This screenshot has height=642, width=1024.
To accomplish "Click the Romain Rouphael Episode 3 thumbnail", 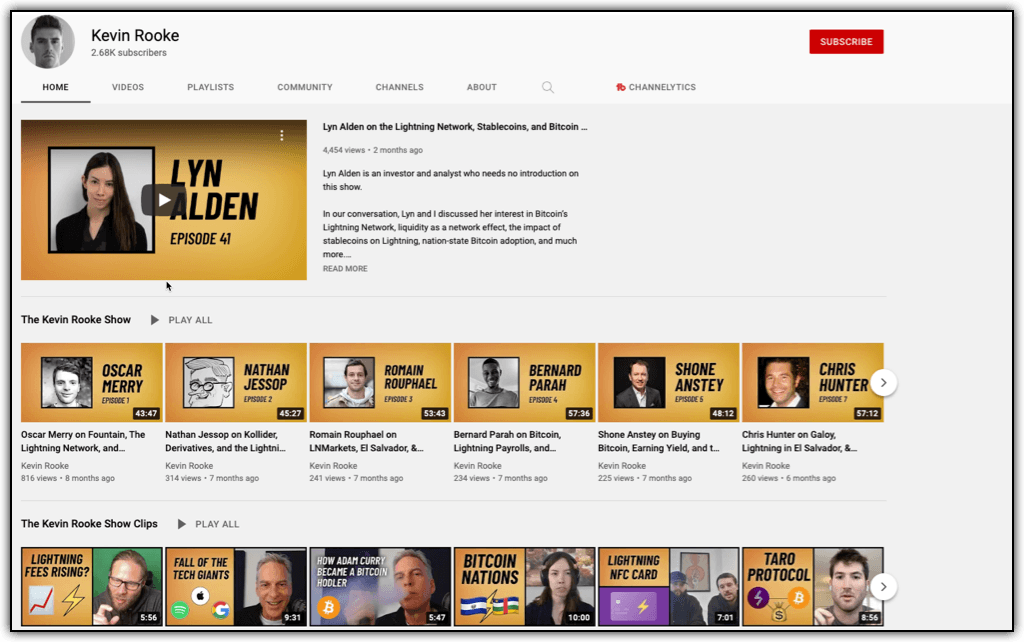I will pos(380,383).
